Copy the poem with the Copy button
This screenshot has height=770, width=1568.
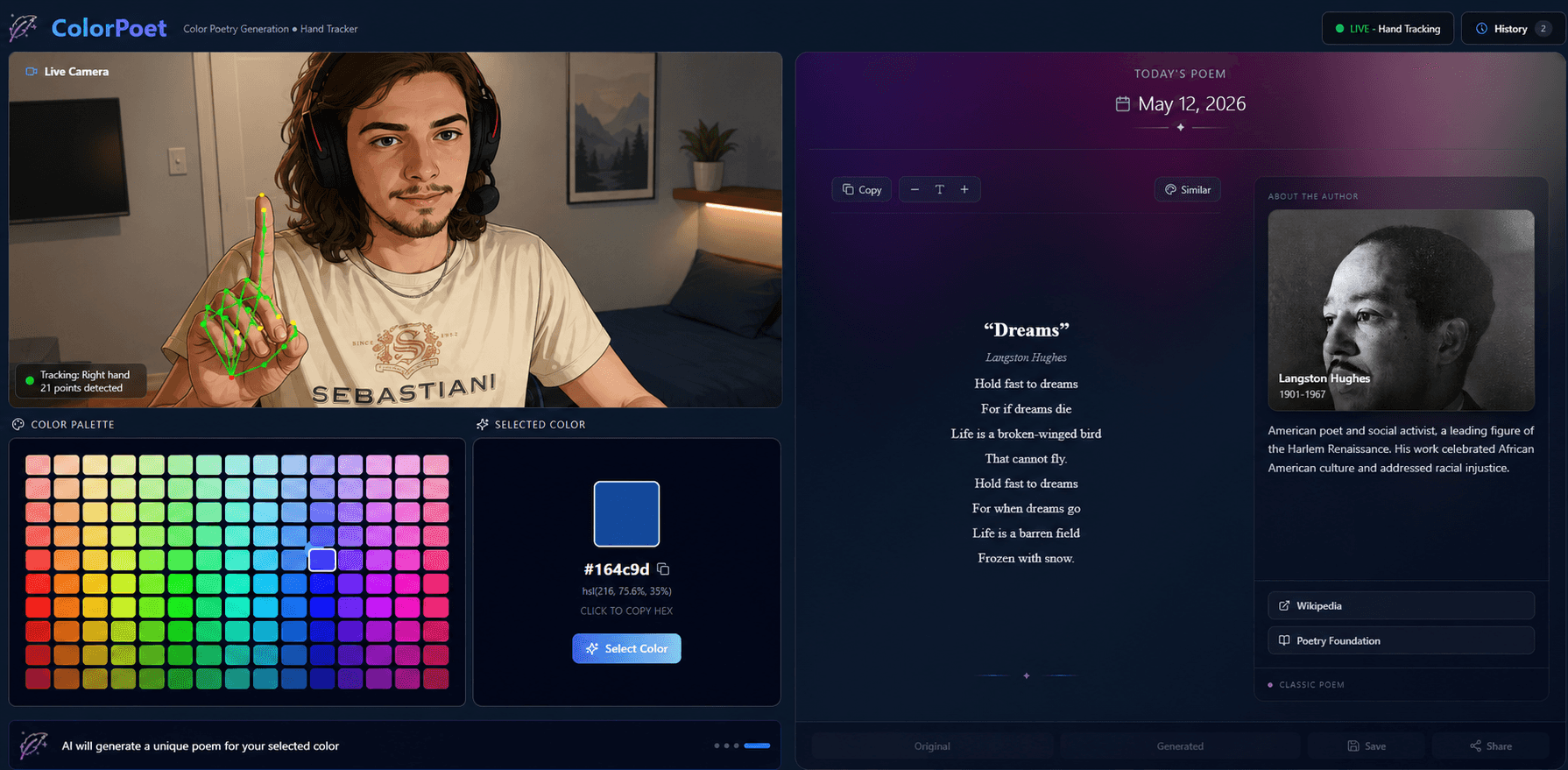coord(862,189)
